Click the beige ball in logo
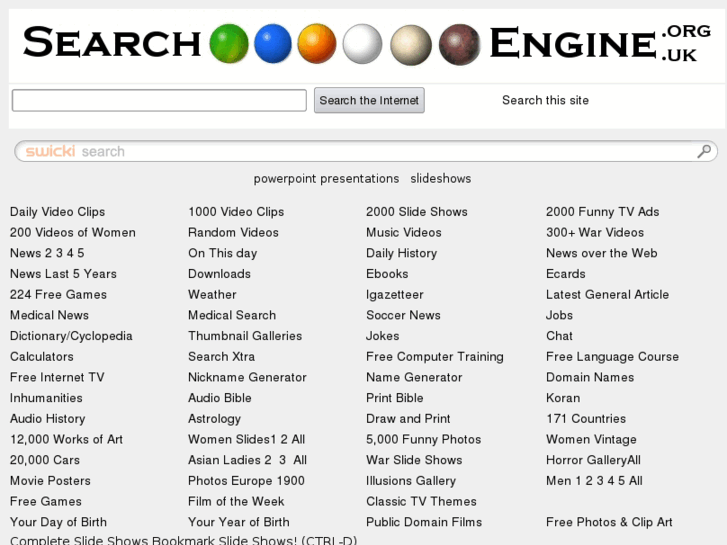 pyautogui.click(x=411, y=45)
